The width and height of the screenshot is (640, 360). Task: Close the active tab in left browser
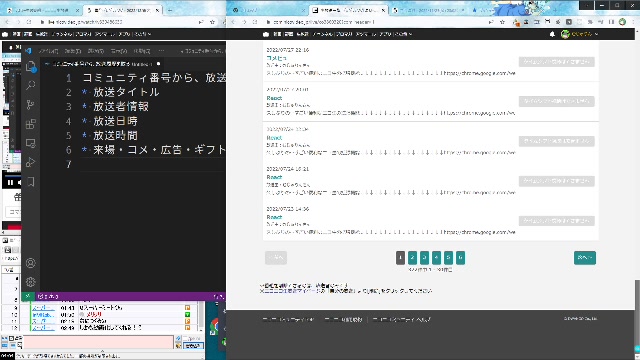[157, 10]
